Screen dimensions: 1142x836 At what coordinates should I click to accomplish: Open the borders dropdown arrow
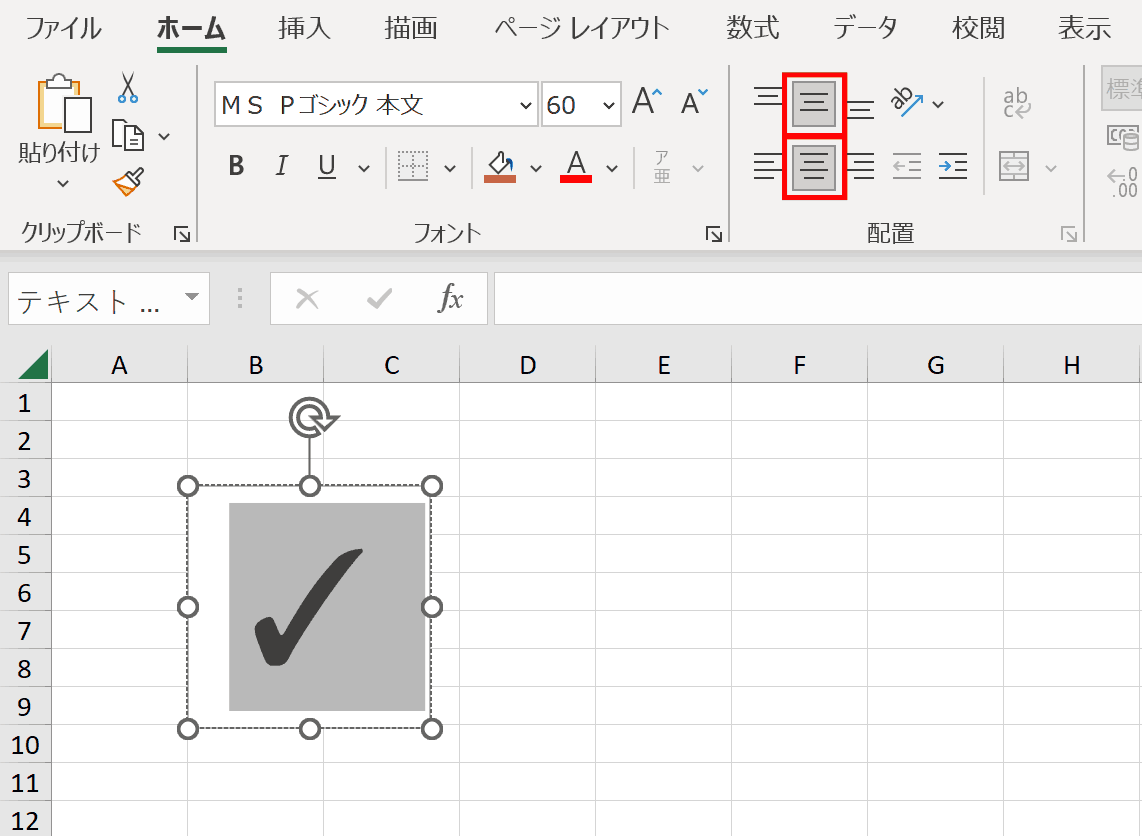tap(450, 168)
